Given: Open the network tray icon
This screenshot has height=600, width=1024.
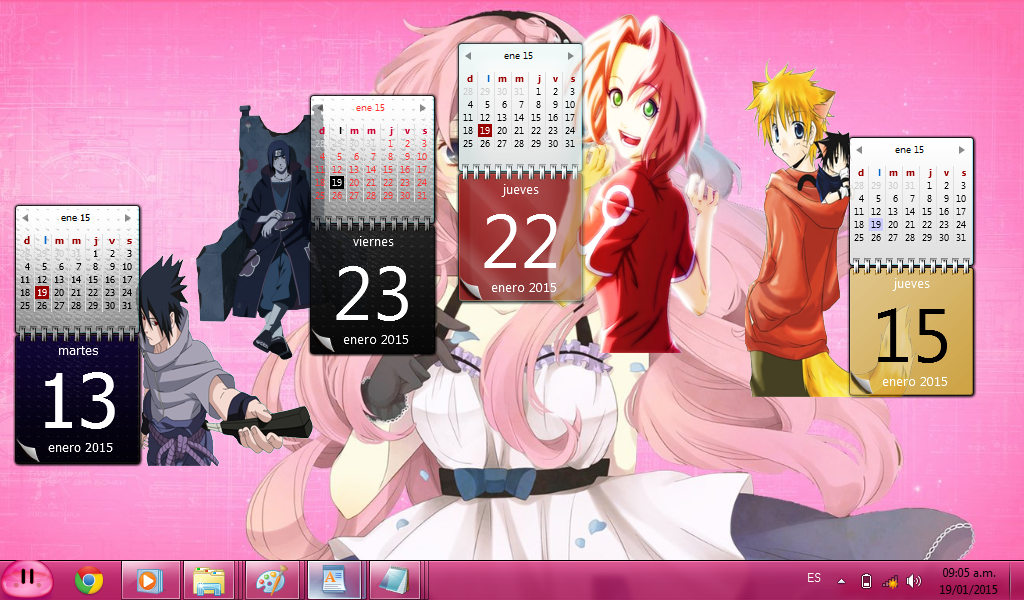Looking at the screenshot, I should click(889, 581).
